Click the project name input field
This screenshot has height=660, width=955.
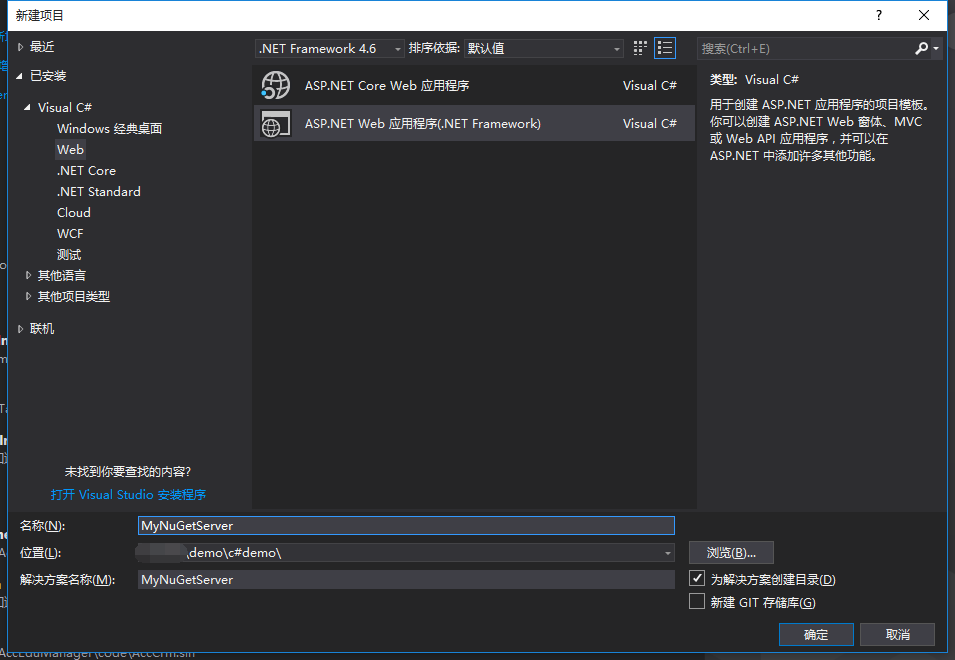click(406, 525)
